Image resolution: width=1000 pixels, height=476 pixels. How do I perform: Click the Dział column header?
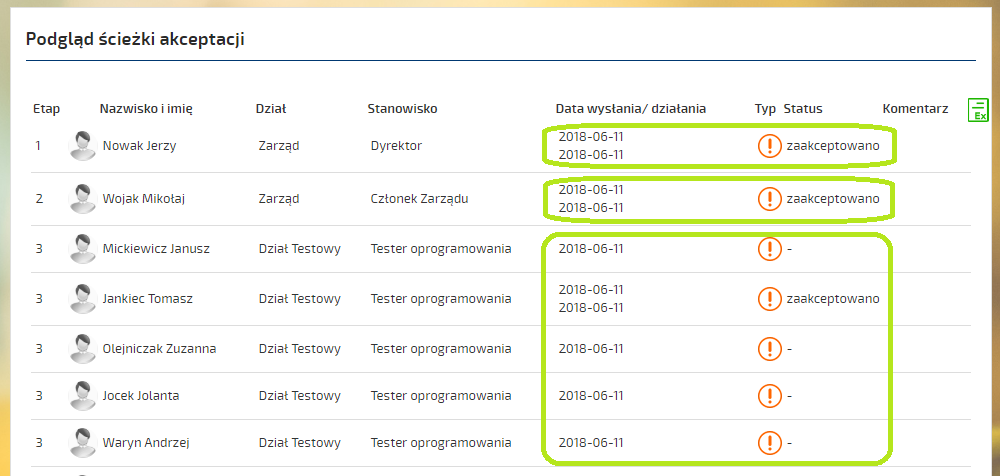coord(271,108)
